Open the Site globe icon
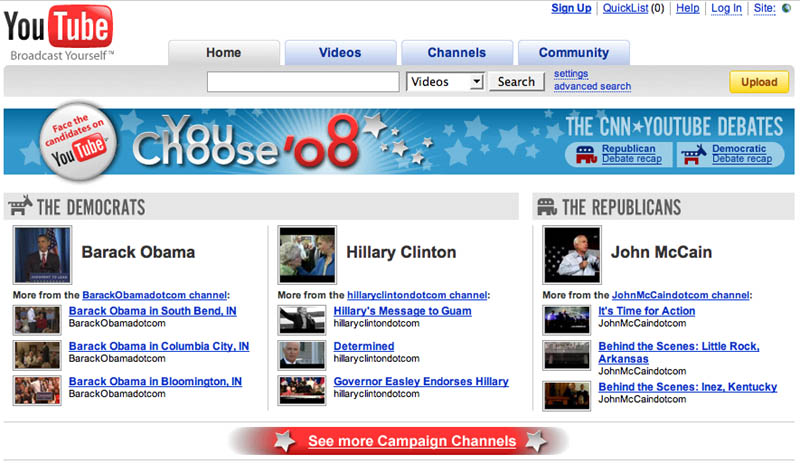Screen dimensions: 800x464 tap(786, 8)
